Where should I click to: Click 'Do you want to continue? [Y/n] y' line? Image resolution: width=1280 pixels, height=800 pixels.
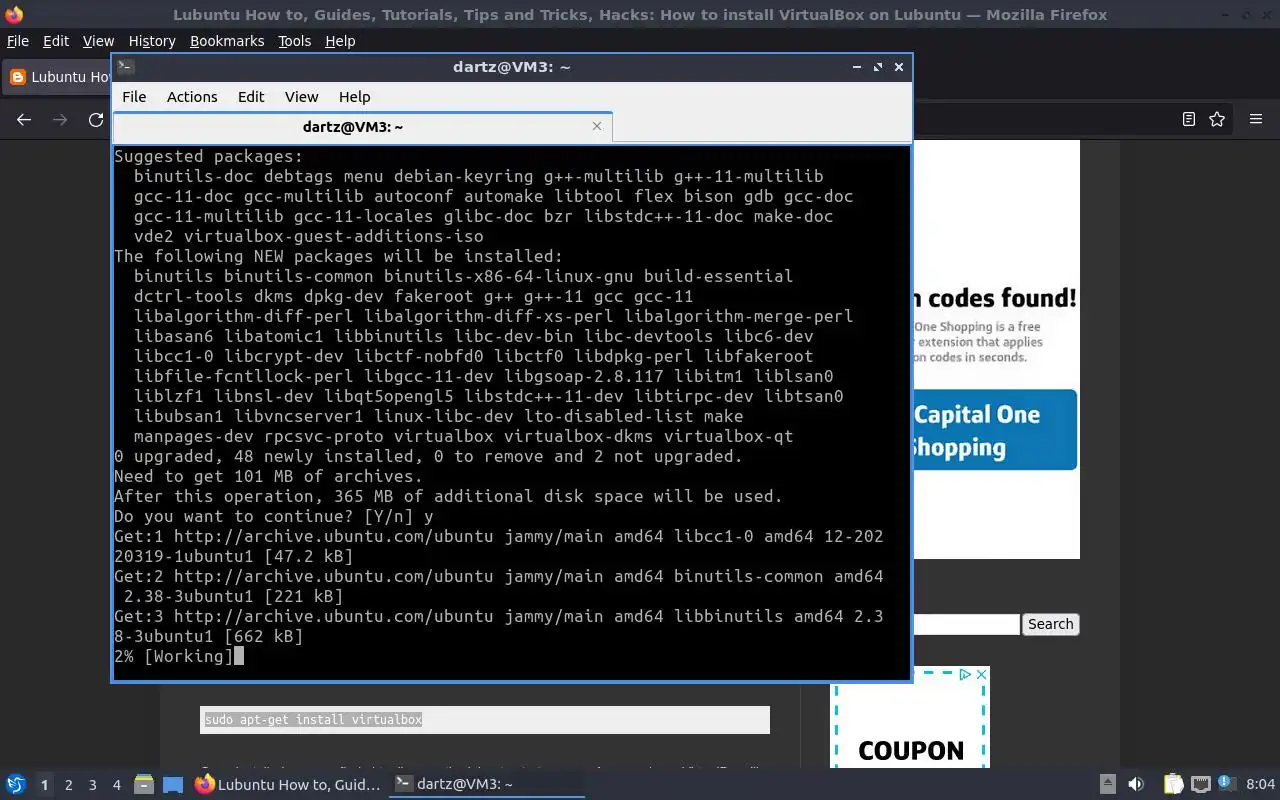click(x=274, y=516)
